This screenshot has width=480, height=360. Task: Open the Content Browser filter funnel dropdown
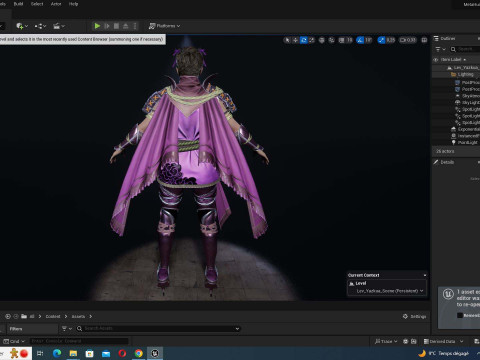(67, 329)
